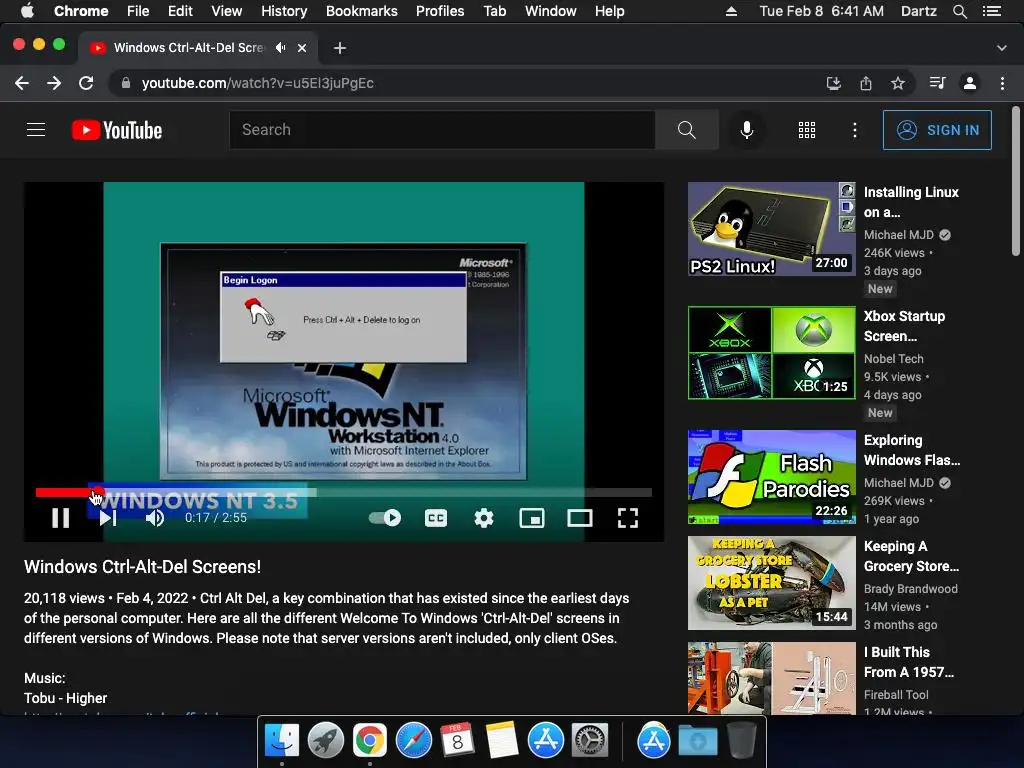Open Keeping A Grocery Store Lobster title
The width and height of the screenshot is (1024, 768).
pyautogui.click(x=912, y=556)
